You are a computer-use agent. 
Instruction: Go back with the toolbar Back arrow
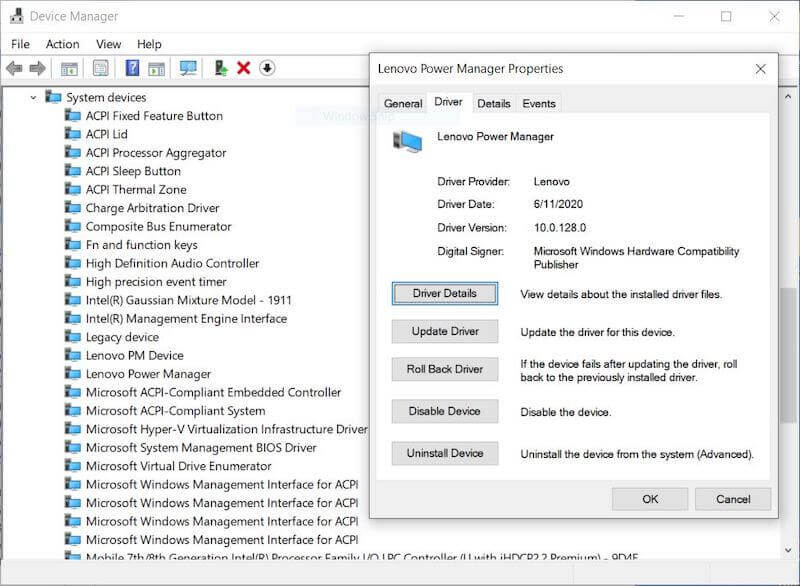pos(14,68)
